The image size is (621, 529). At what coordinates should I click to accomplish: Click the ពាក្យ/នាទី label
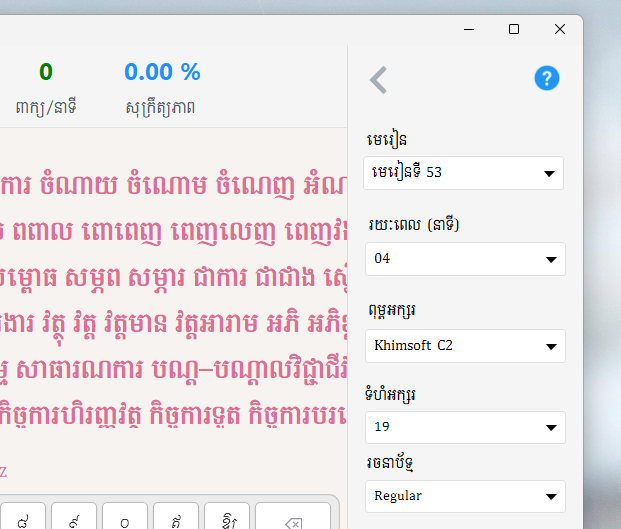[x=47, y=105]
